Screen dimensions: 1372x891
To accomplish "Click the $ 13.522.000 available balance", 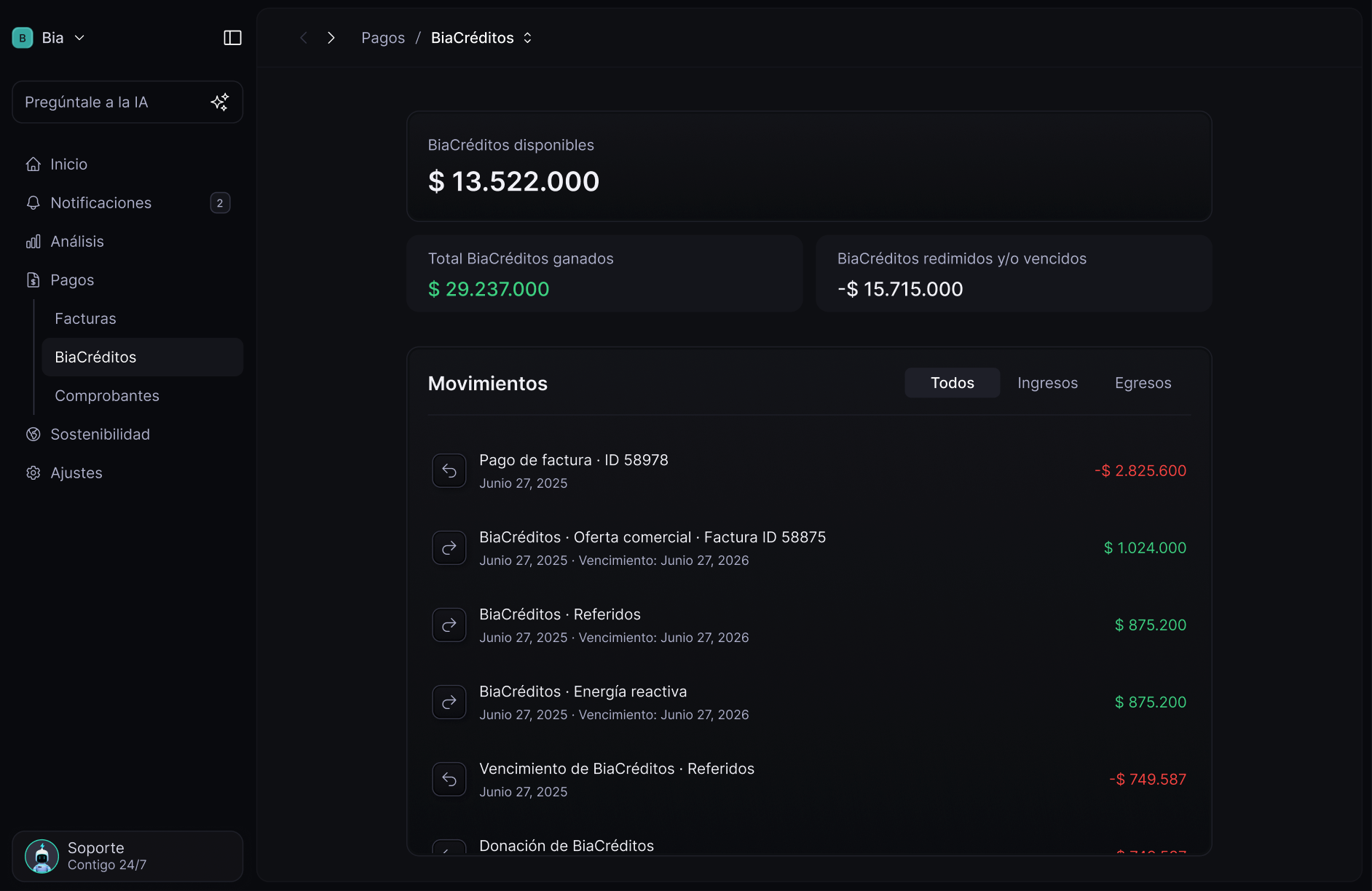I will click(x=514, y=182).
